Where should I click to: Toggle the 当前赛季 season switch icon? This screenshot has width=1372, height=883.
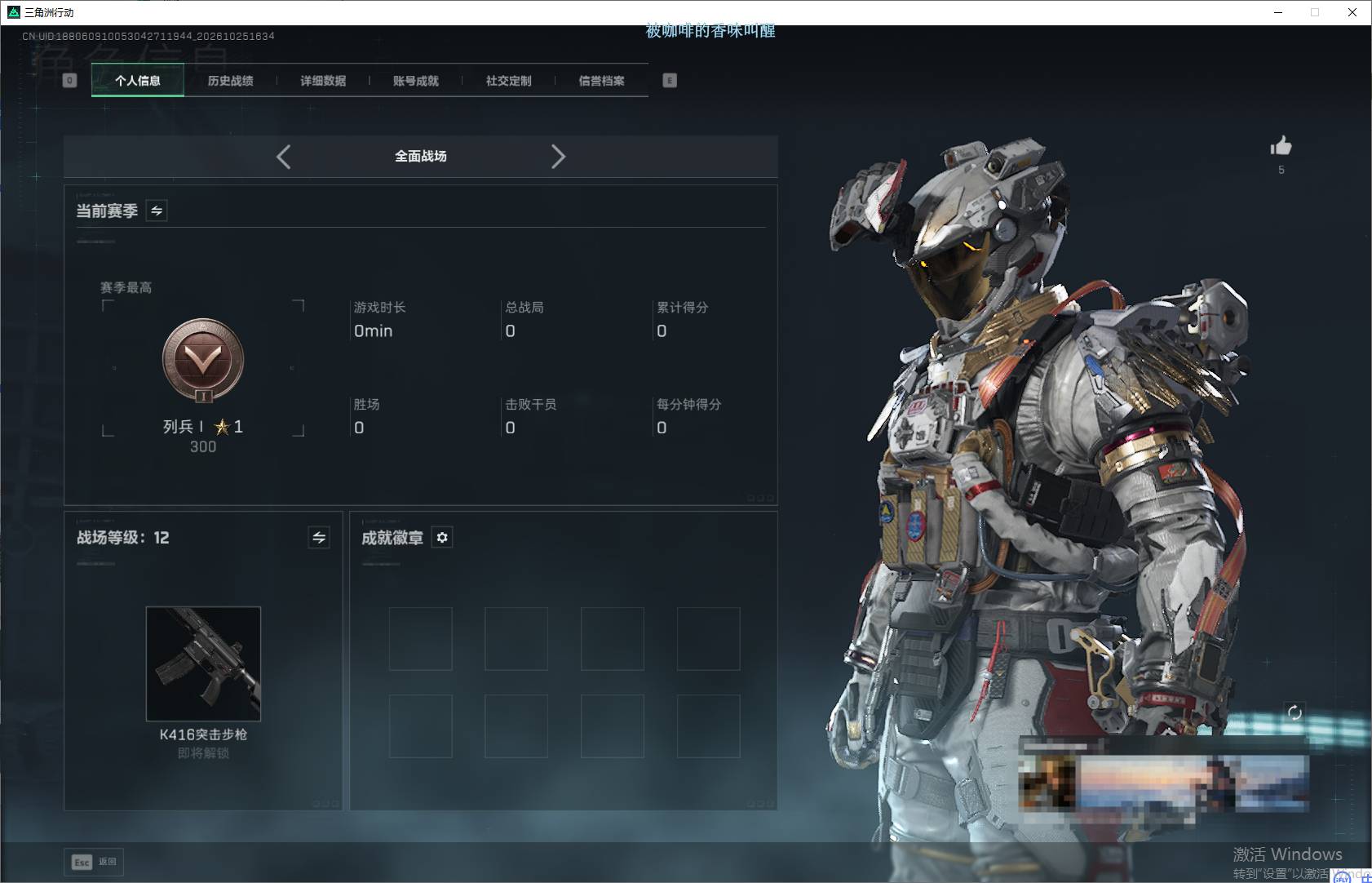tap(157, 211)
